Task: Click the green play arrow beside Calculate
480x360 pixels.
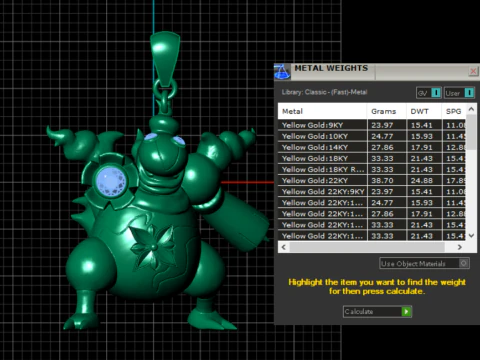Action: point(406,311)
